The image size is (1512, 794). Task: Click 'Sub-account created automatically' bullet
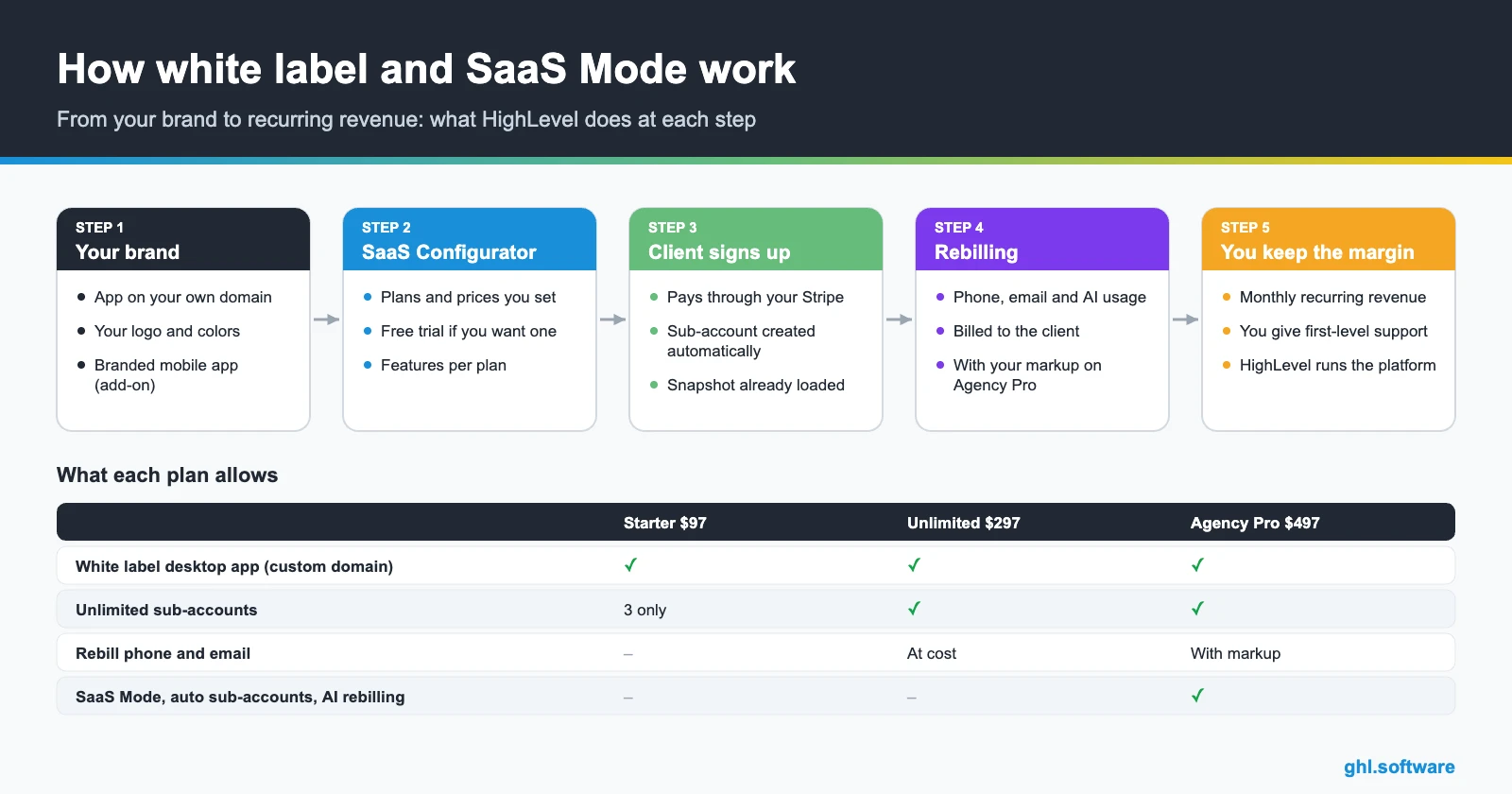coord(741,340)
